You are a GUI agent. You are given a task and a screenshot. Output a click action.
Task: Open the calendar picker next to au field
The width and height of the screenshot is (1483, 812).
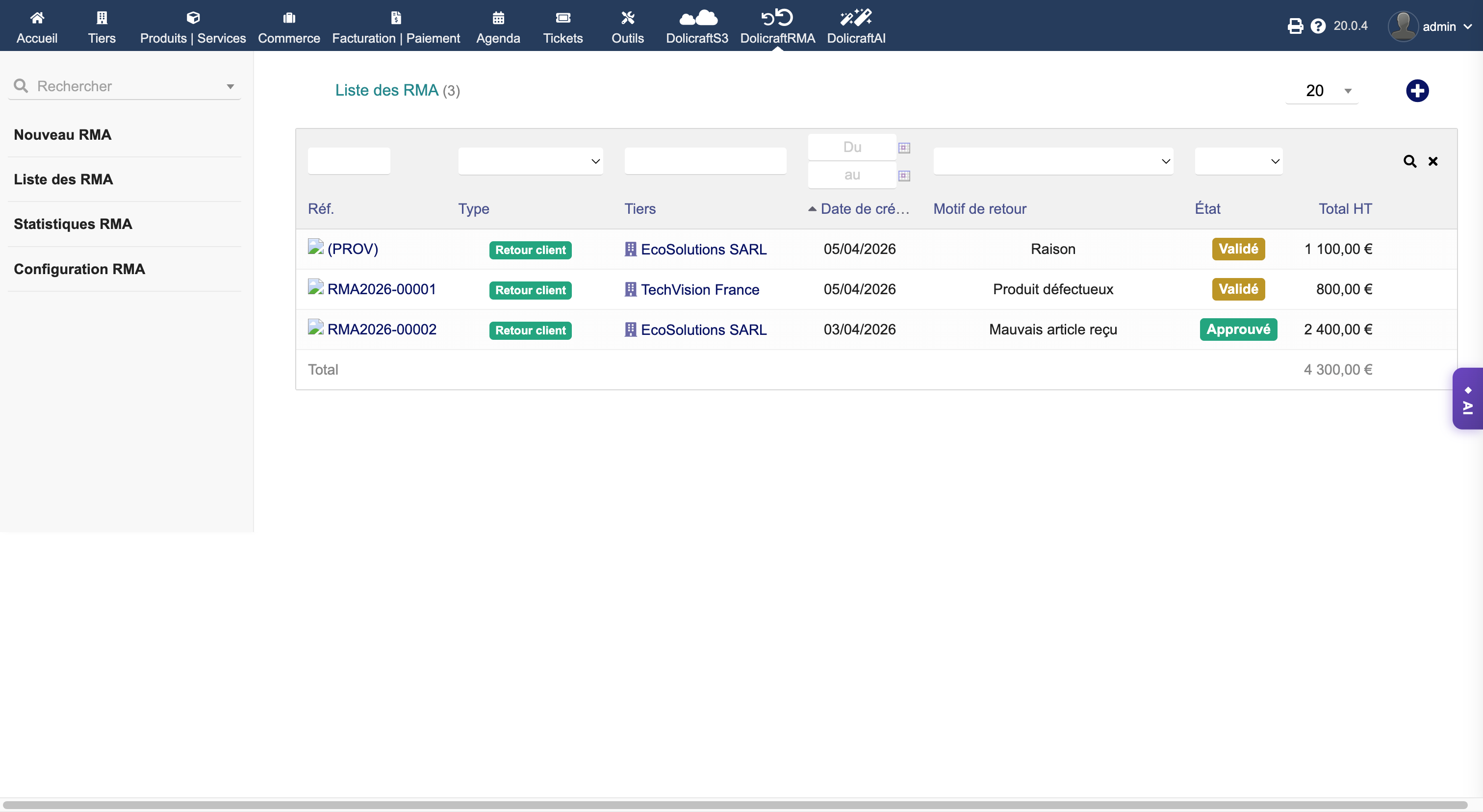point(904,176)
